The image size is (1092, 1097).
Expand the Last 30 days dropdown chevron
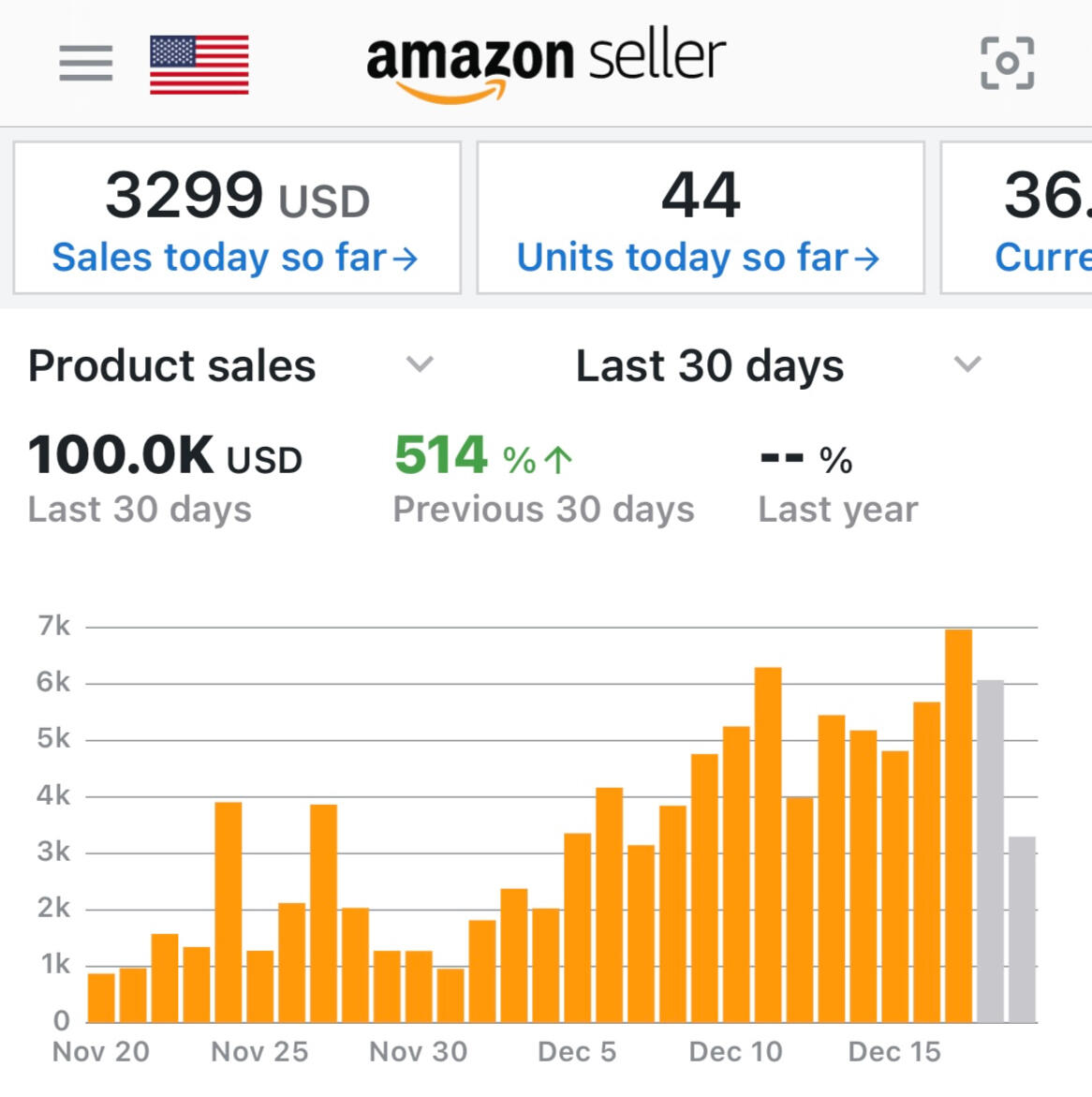click(967, 363)
